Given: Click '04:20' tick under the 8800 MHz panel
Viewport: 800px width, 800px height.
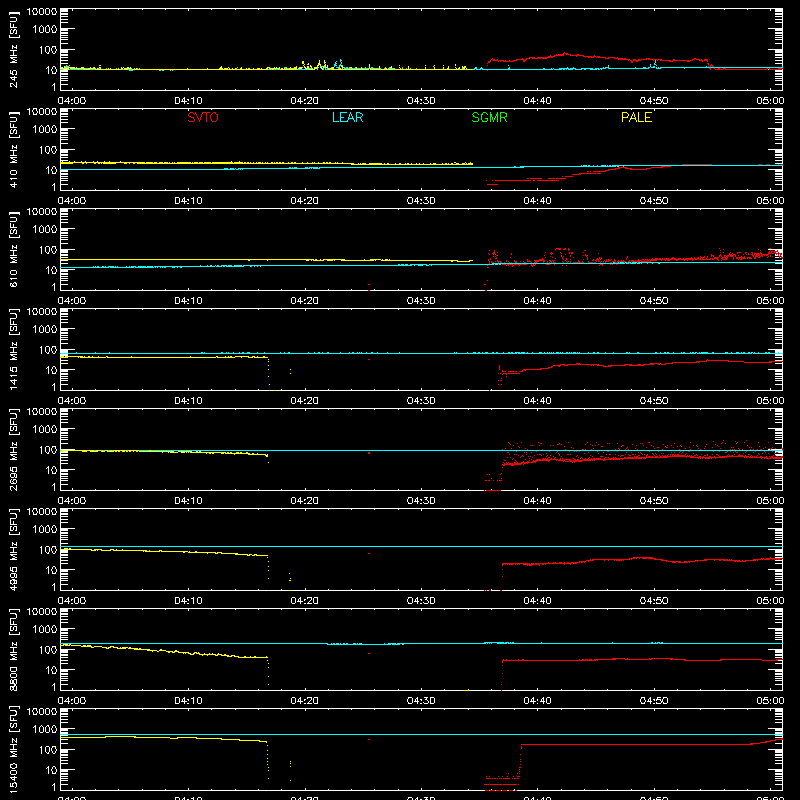Looking at the screenshot, I should coord(305,701).
